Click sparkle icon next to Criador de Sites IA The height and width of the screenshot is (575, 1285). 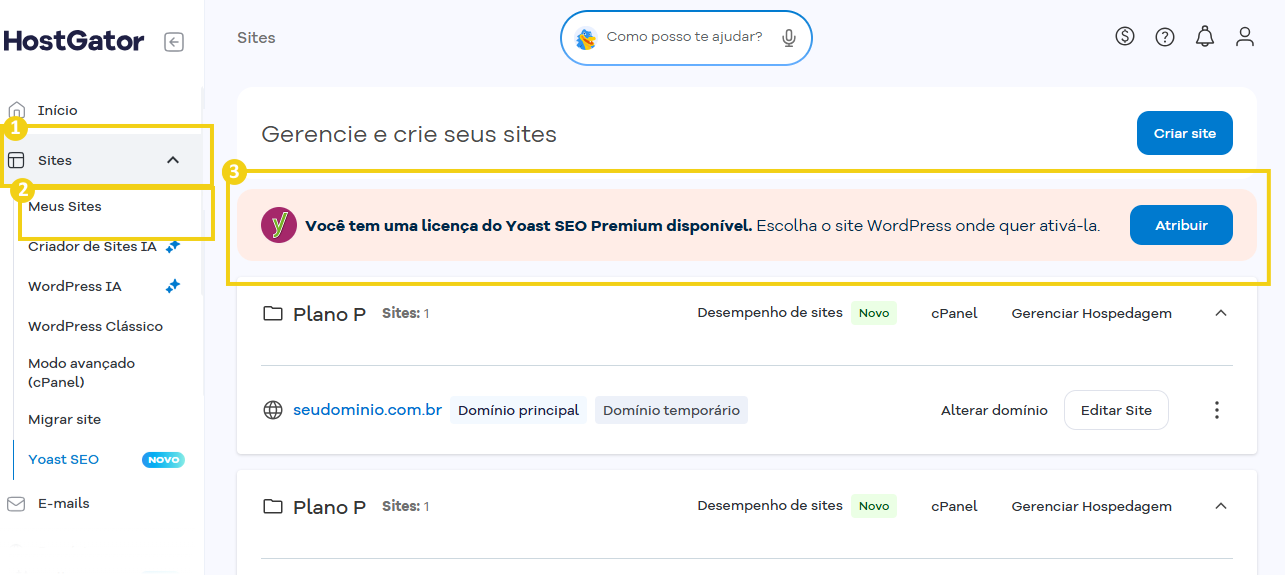pyautogui.click(x=173, y=246)
